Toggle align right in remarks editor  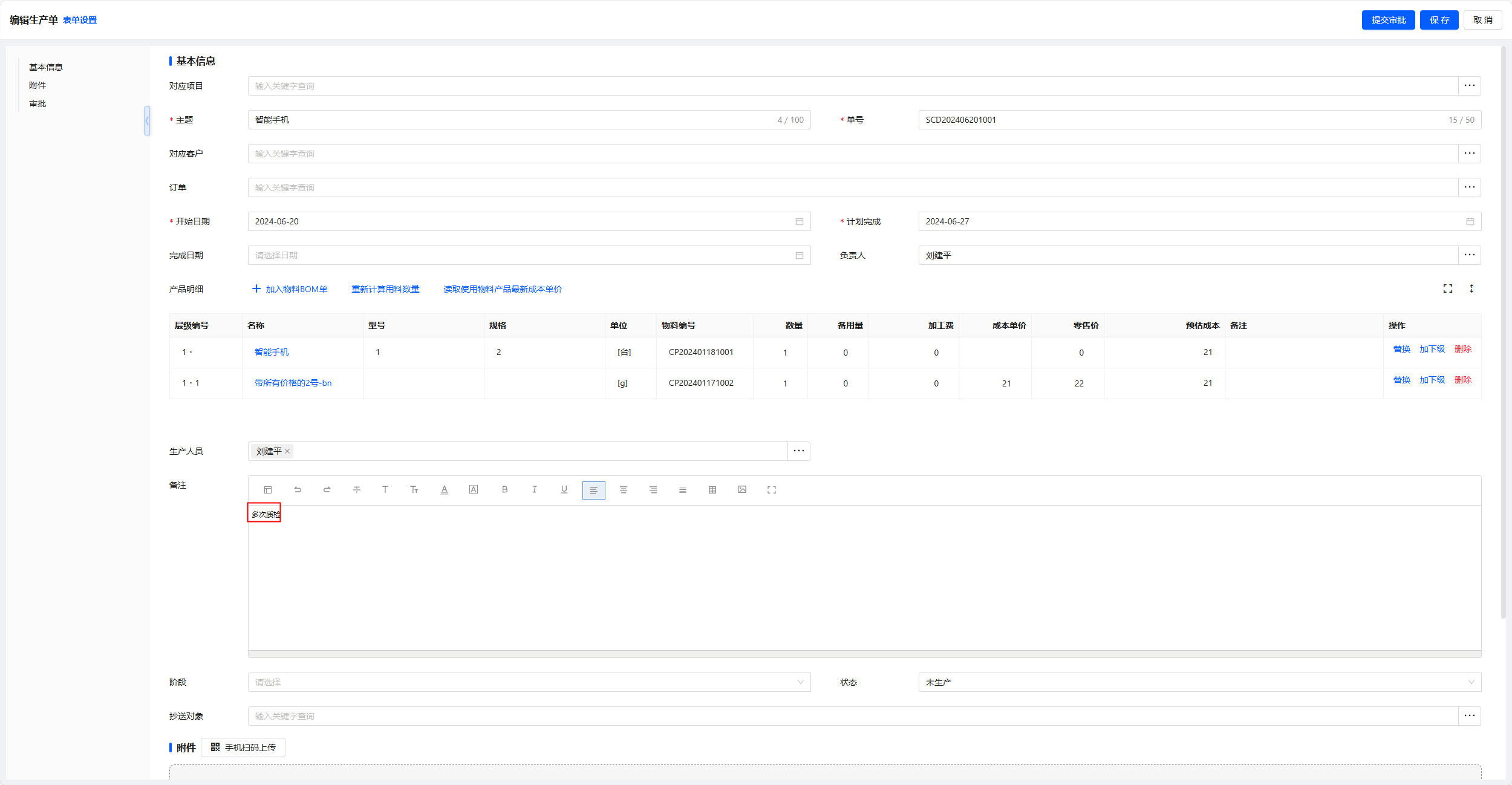(653, 490)
